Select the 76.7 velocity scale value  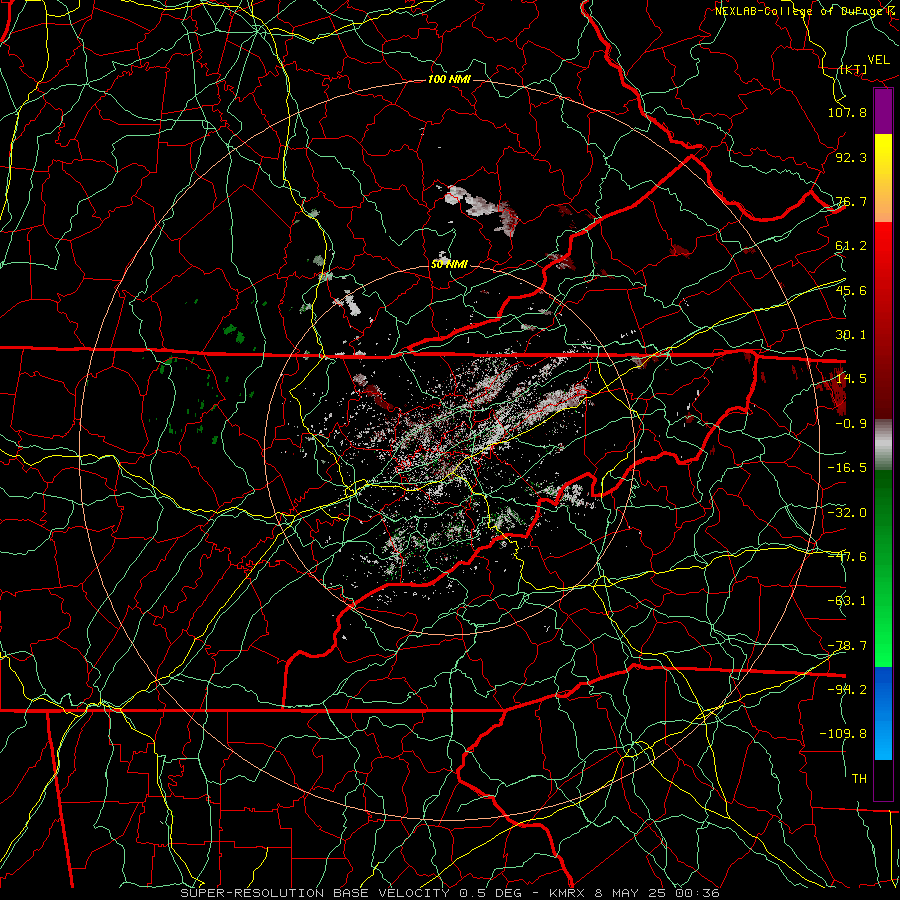point(851,201)
